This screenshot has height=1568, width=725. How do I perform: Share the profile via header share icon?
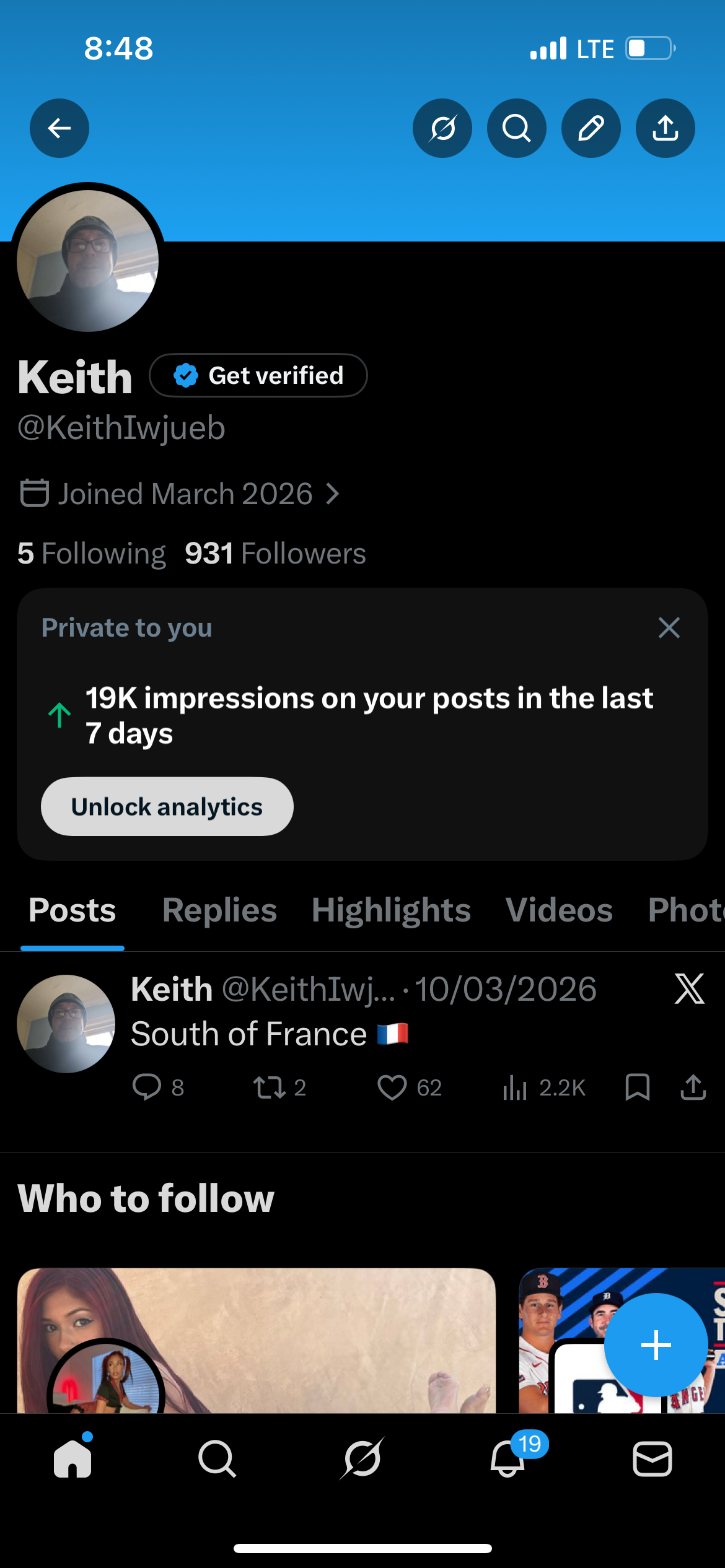[x=666, y=128]
